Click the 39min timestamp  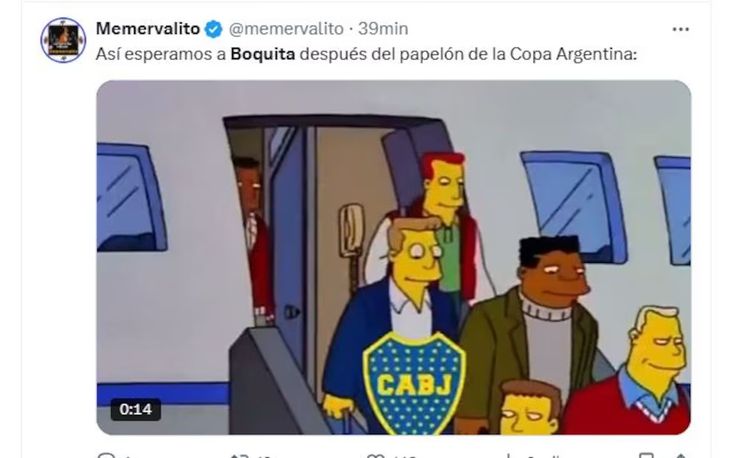[383, 29]
